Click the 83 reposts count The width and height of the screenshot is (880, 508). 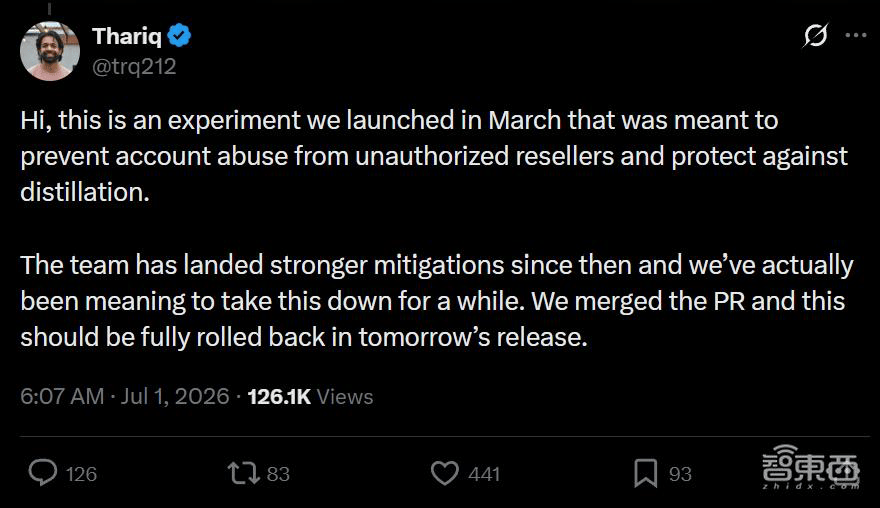pyautogui.click(x=278, y=474)
